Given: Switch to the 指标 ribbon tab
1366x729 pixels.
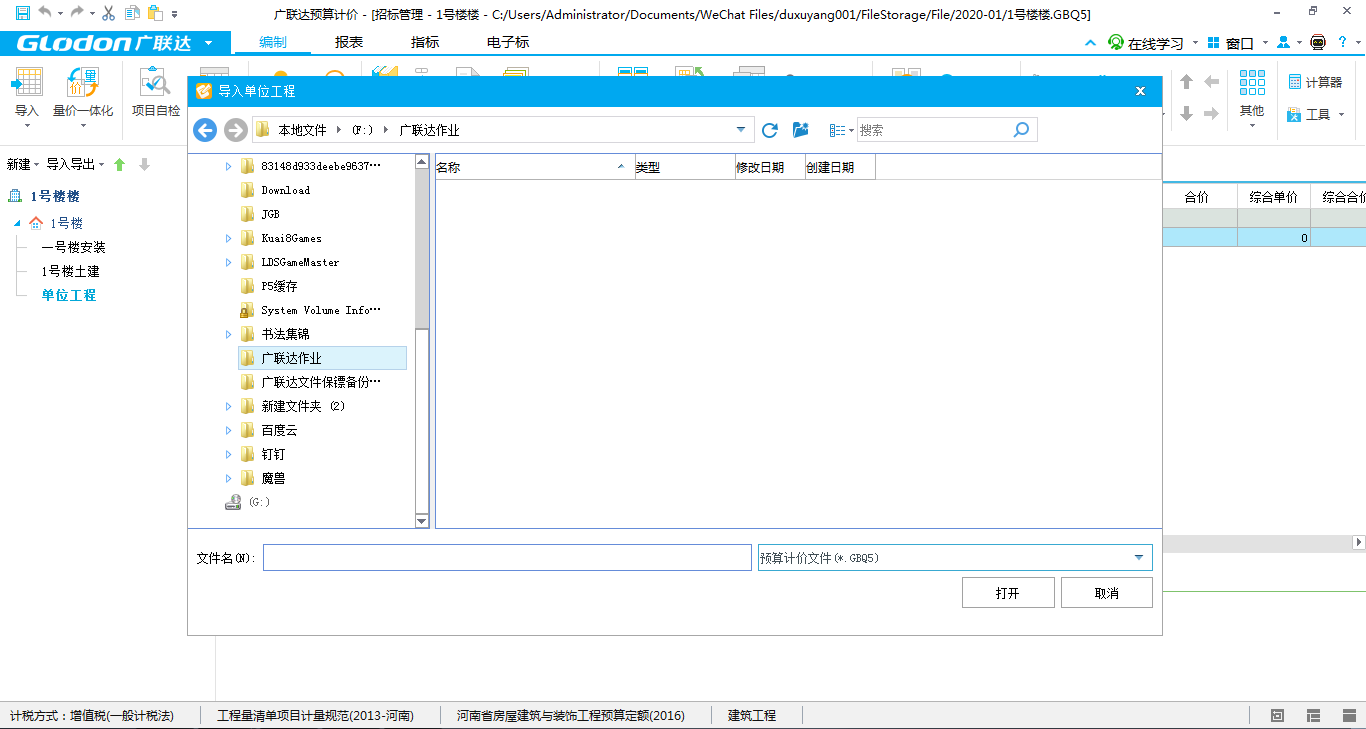Looking at the screenshot, I should tap(425, 42).
